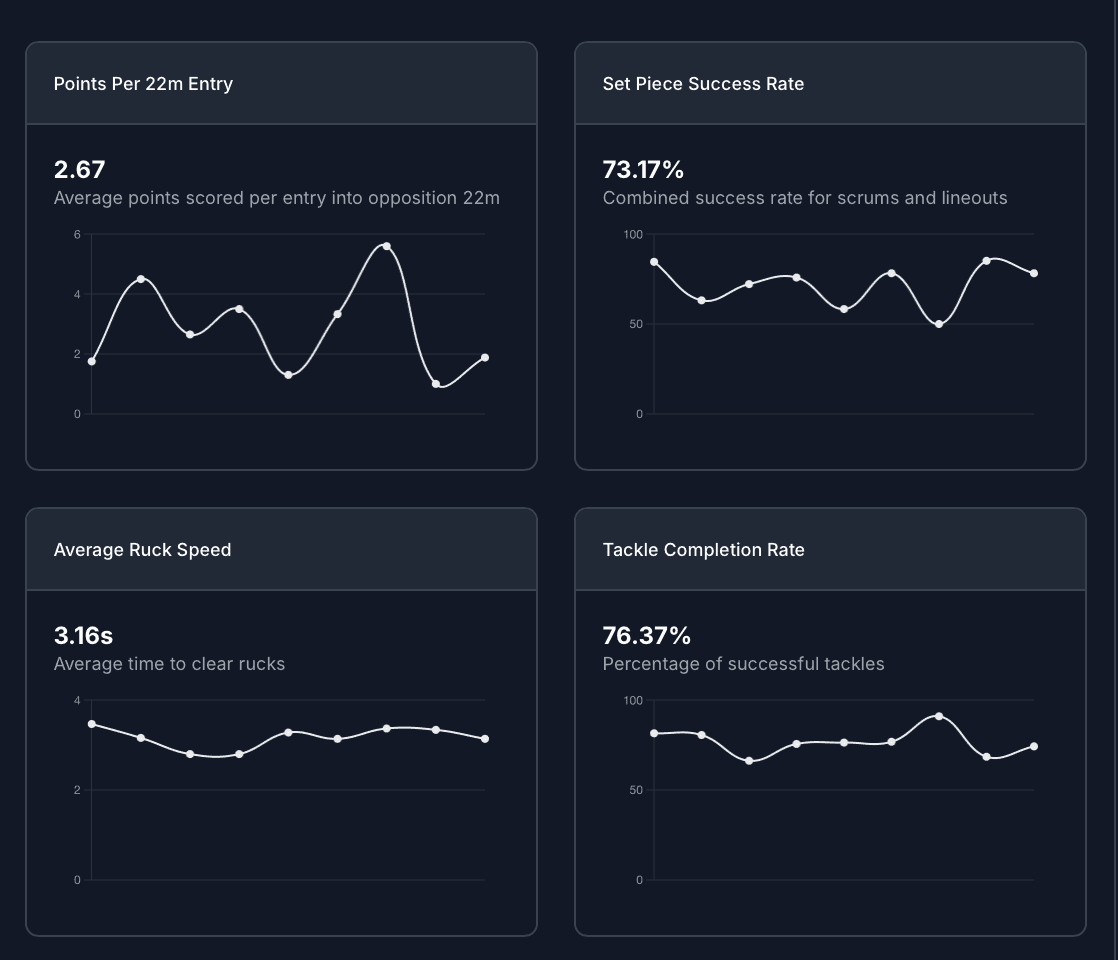Click the highest peak point in Points Per 22m chart
Viewport: 1118px width, 960px height.
tap(386, 246)
